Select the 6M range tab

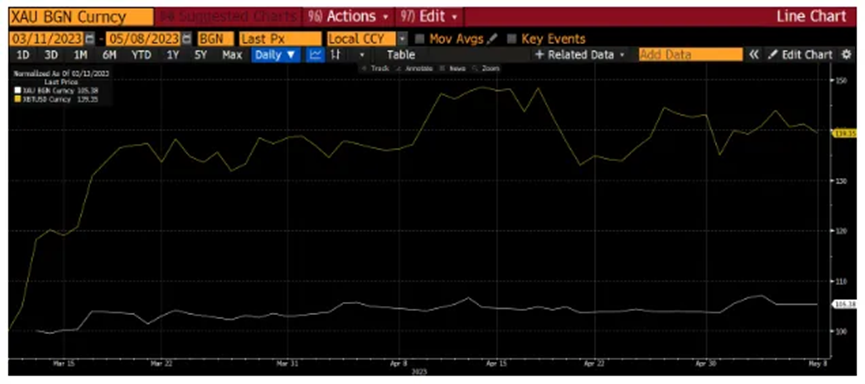(109, 55)
